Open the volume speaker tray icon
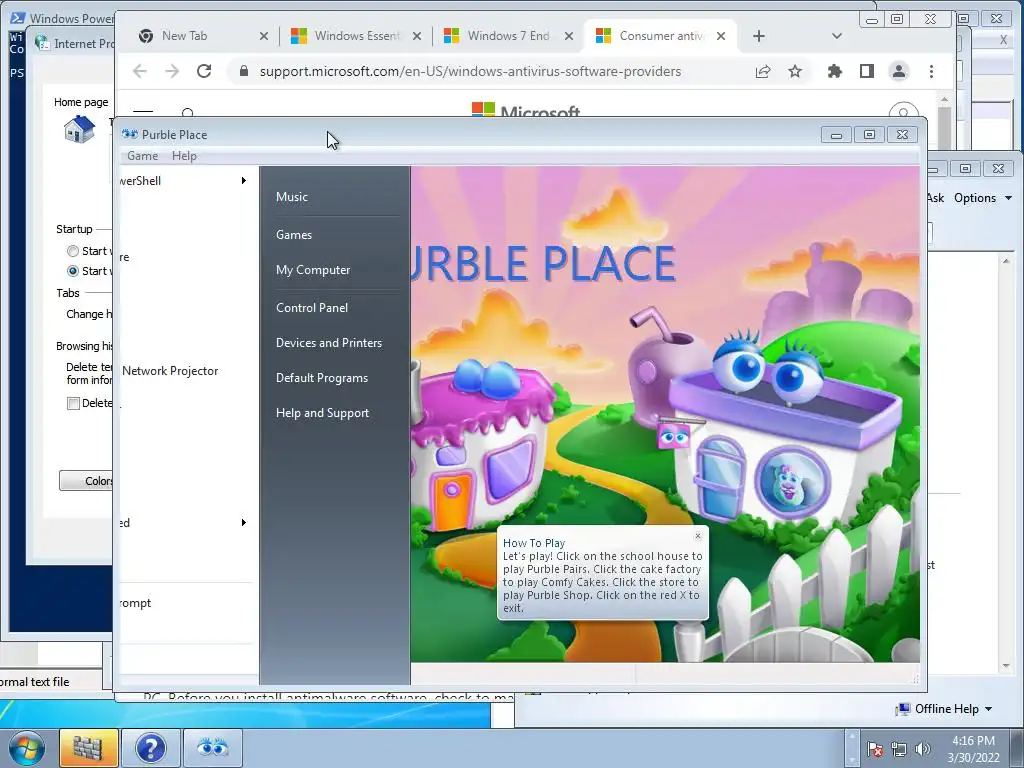Screen dimensions: 1024x768 tap(922, 749)
